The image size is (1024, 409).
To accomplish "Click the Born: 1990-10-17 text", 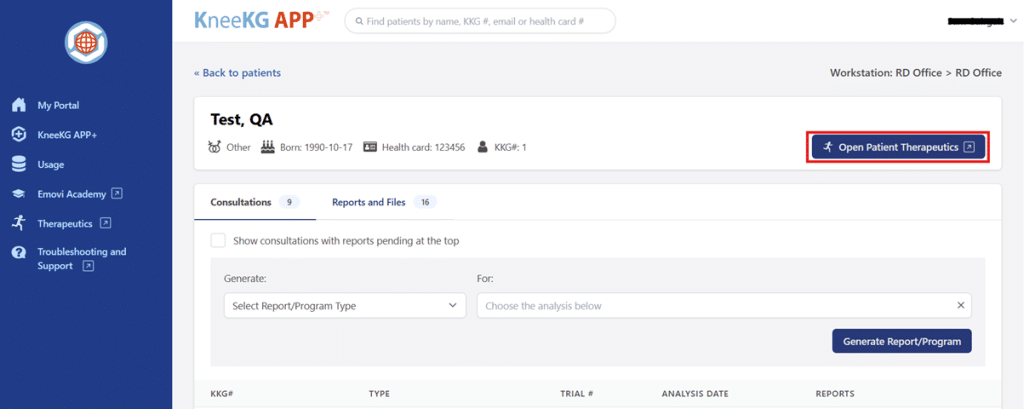I will pos(317,147).
